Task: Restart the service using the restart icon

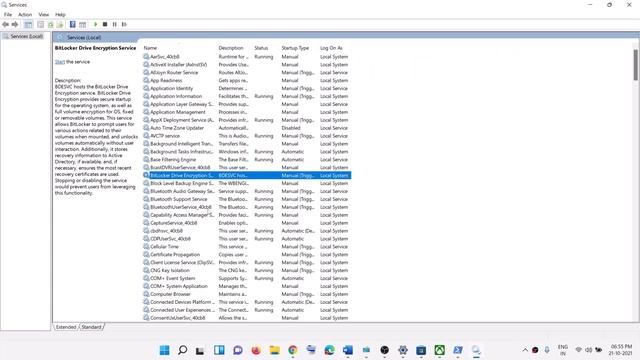Action: pos(124,24)
